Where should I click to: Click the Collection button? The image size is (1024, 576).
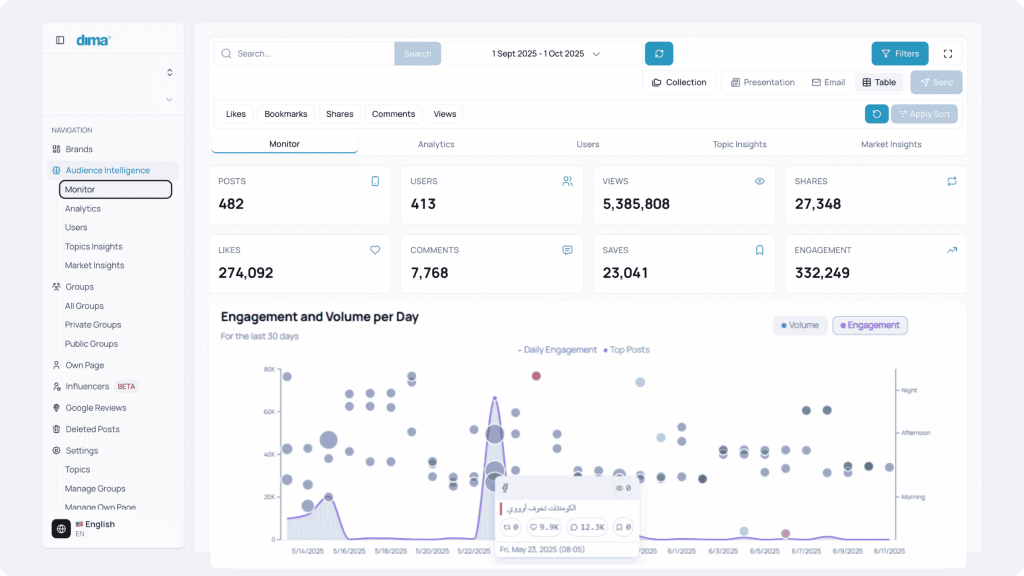point(679,82)
